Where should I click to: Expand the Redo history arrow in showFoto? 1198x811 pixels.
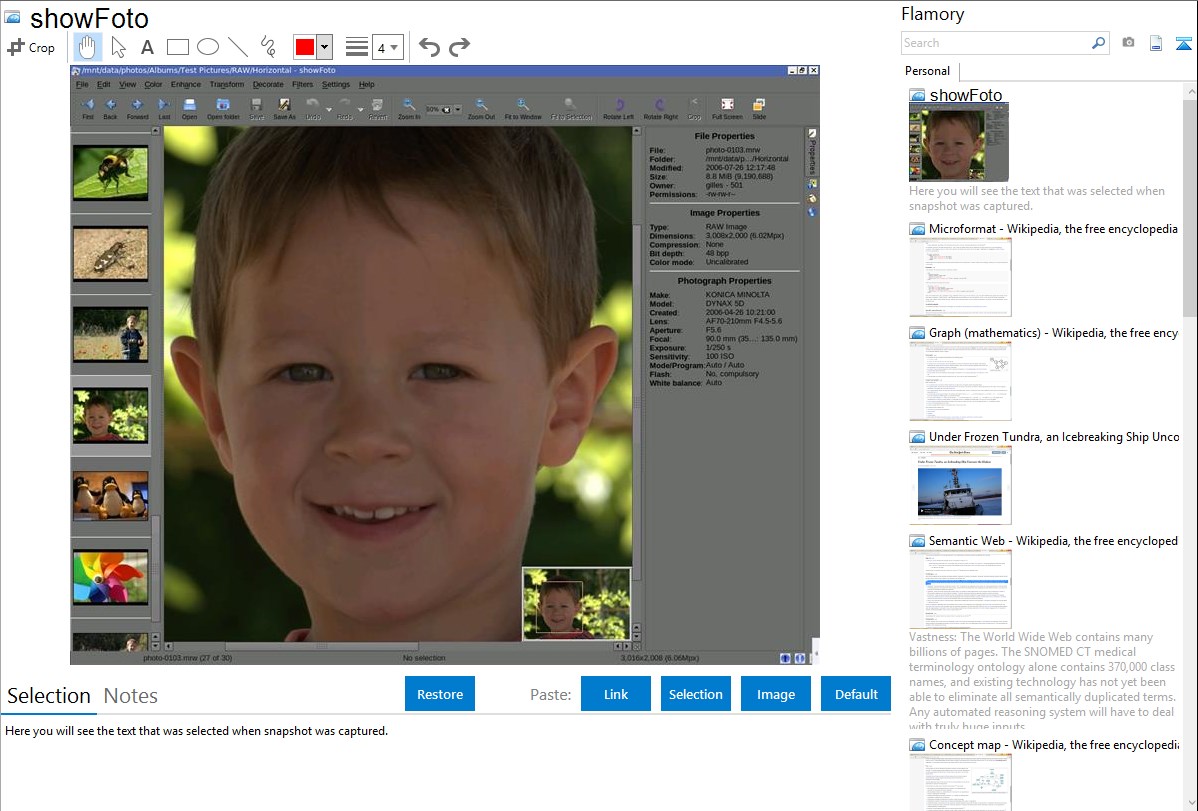(361, 110)
